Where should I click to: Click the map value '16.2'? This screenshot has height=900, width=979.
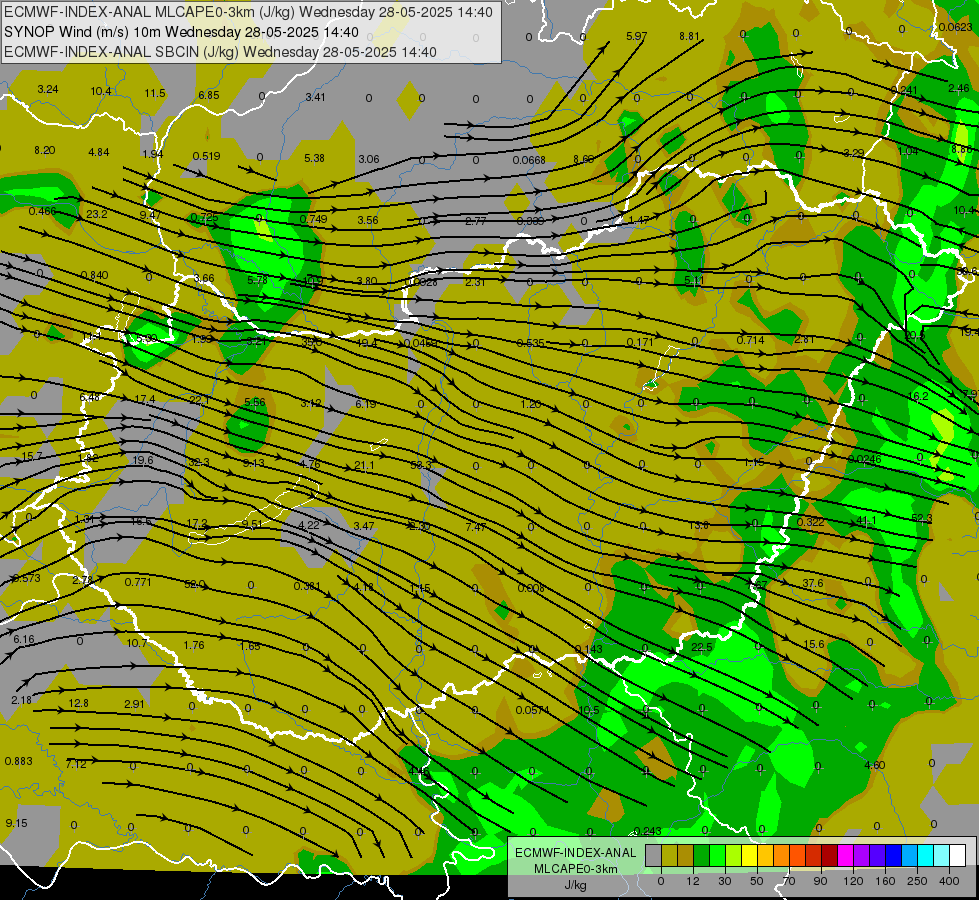[918, 396]
